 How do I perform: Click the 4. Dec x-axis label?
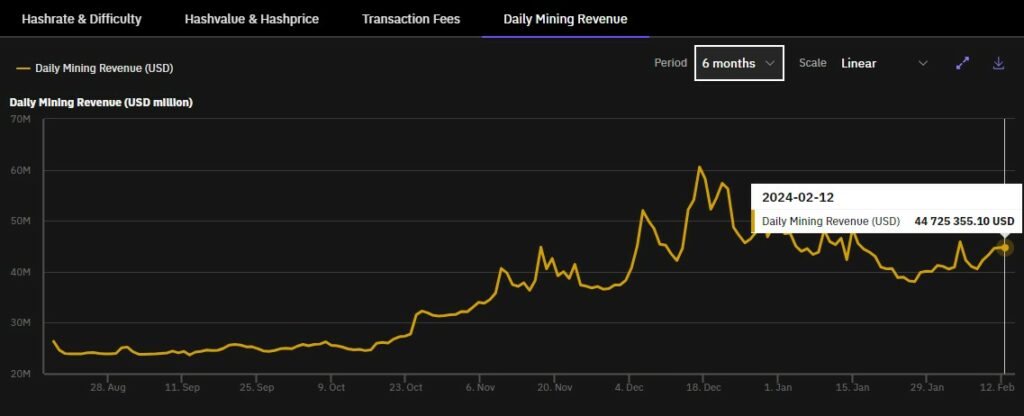[629, 387]
